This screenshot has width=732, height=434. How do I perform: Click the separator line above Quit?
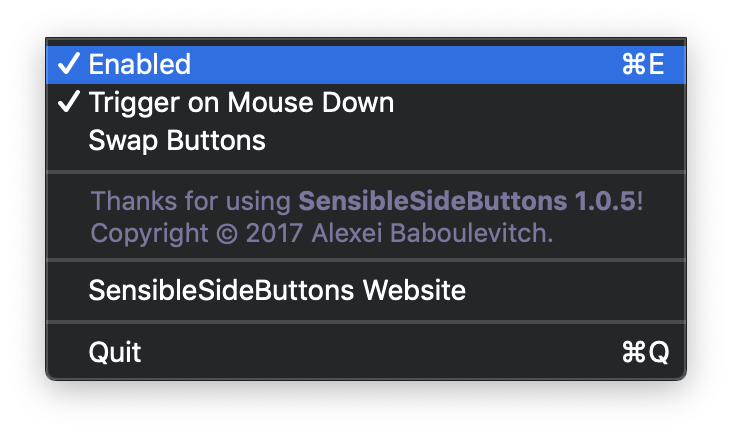click(366, 322)
